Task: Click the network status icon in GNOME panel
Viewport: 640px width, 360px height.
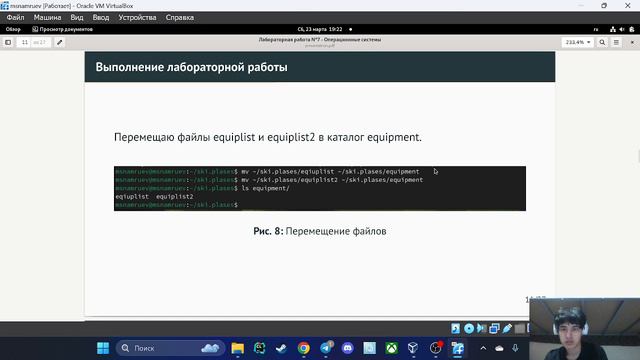Action: click(x=613, y=29)
